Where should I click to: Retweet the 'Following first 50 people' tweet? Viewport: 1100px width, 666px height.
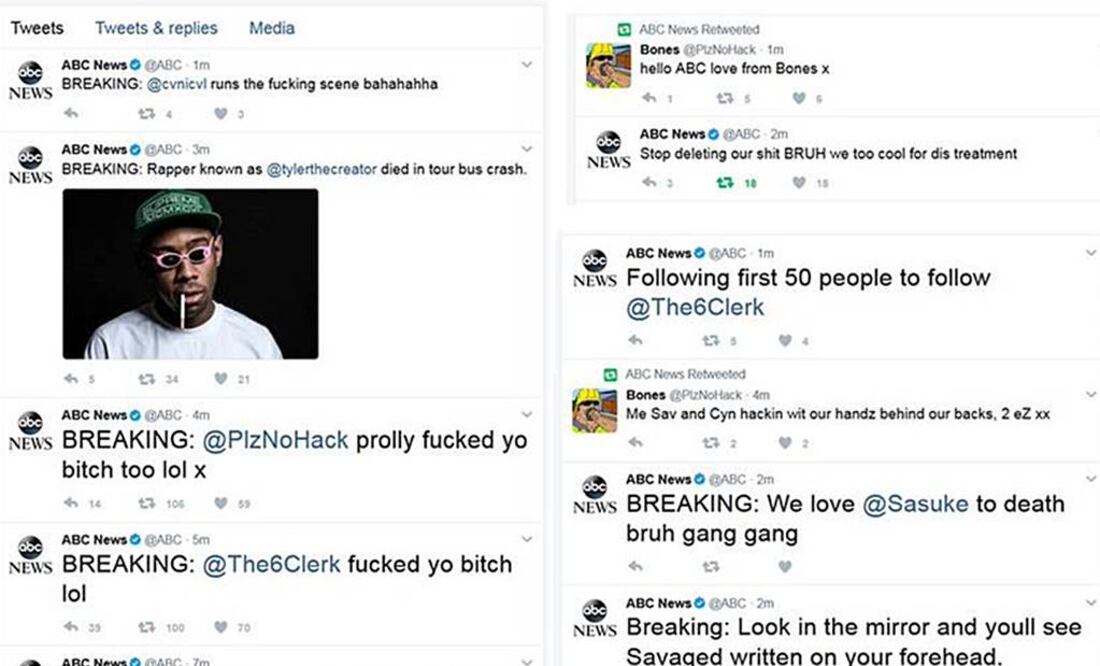(x=709, y=341)
